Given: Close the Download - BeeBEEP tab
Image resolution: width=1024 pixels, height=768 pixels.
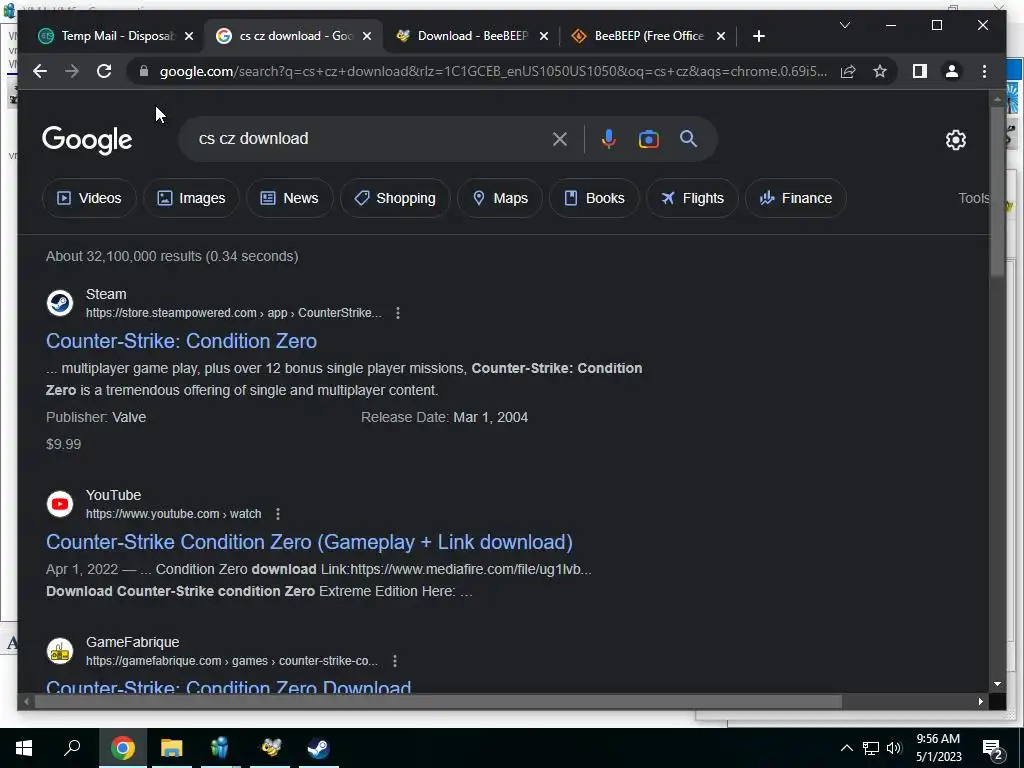Looking at the screenshot, I should 544,36.
